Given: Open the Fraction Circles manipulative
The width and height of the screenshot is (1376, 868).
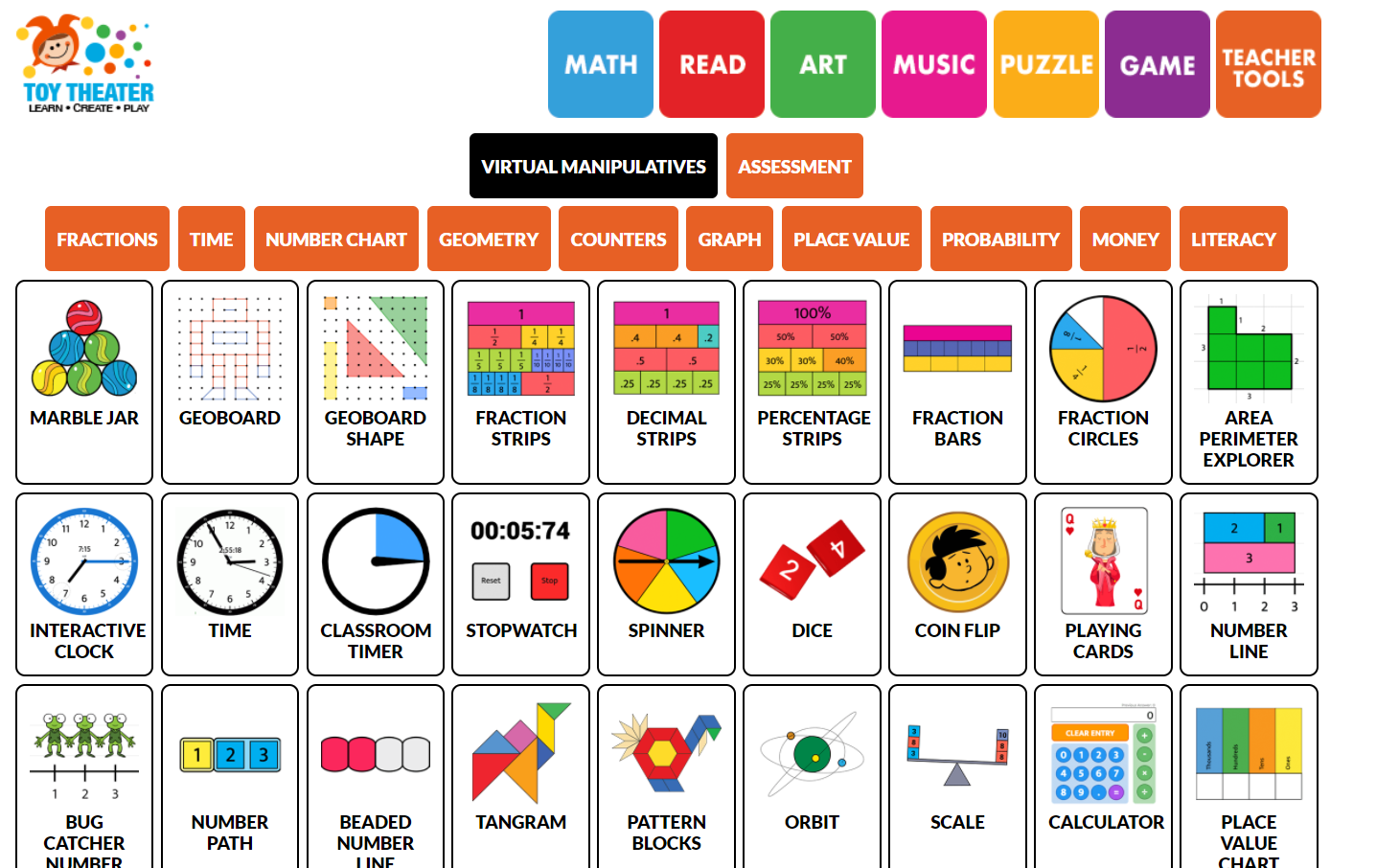Looking at the screenshot, I should pos(1103,382).
